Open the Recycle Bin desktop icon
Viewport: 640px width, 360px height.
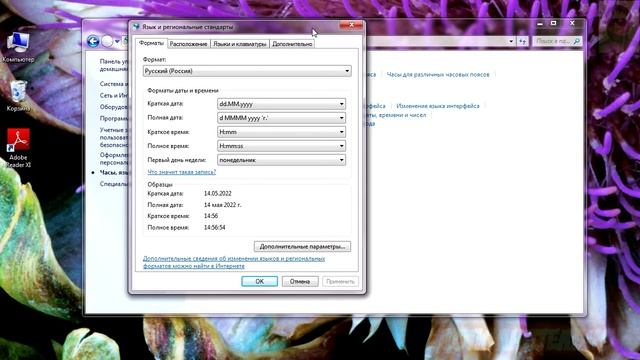[18, 96]
